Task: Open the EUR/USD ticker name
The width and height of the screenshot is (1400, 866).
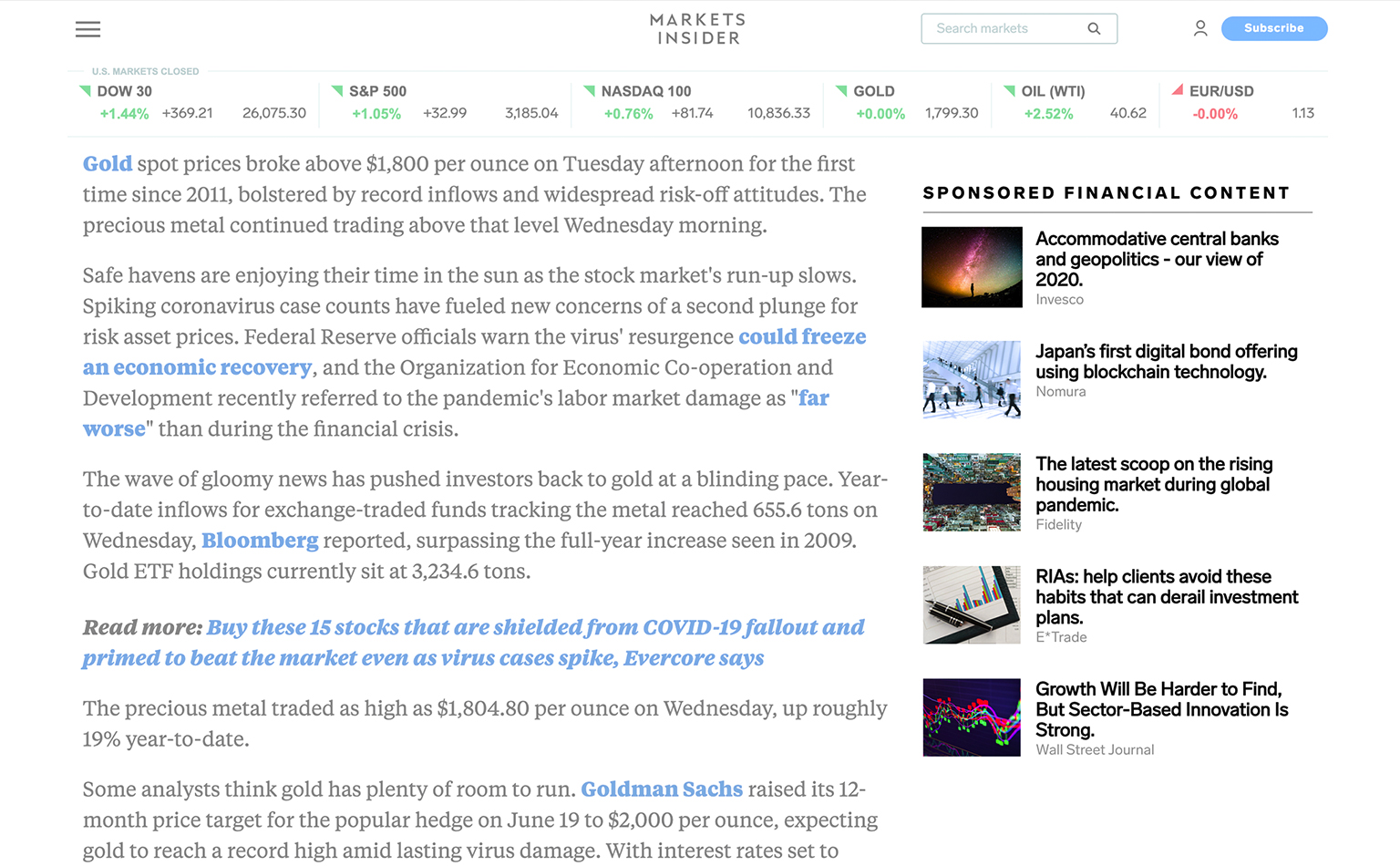Action: pos(1221,91)
